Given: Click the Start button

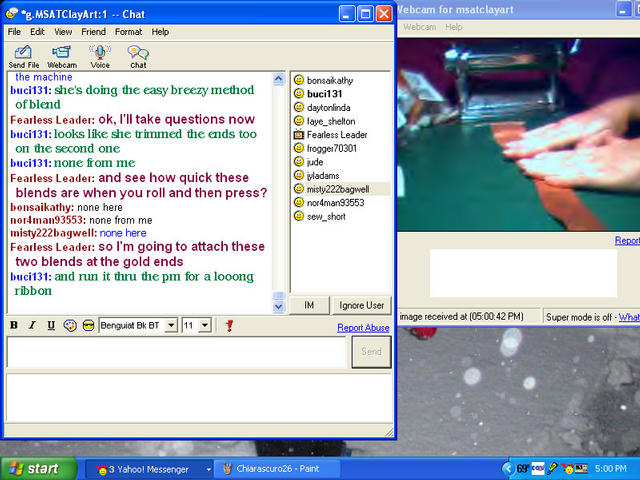Looking at the screenshot, I should click(39, 469).
